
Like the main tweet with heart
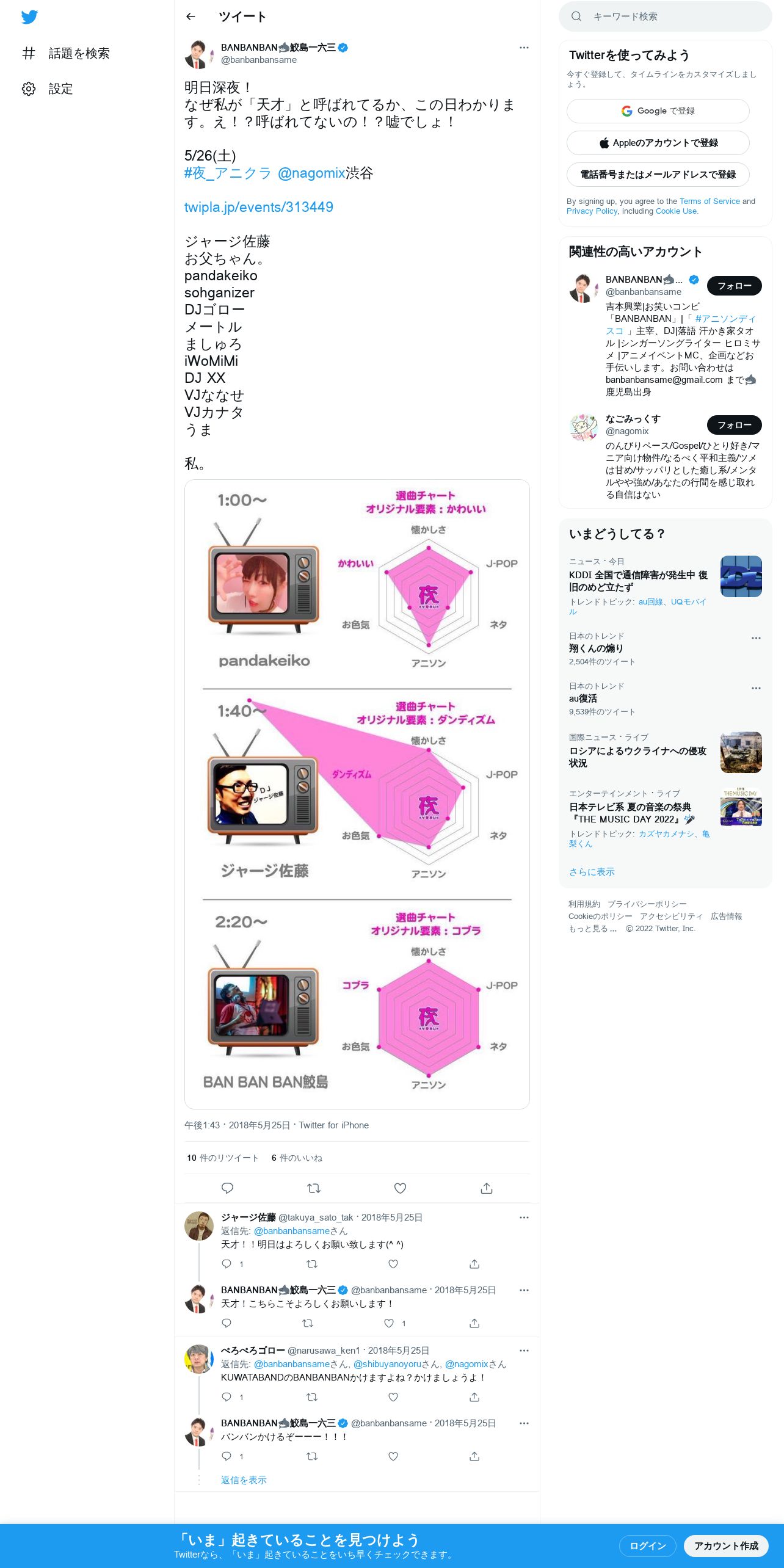pos(400,1188)
